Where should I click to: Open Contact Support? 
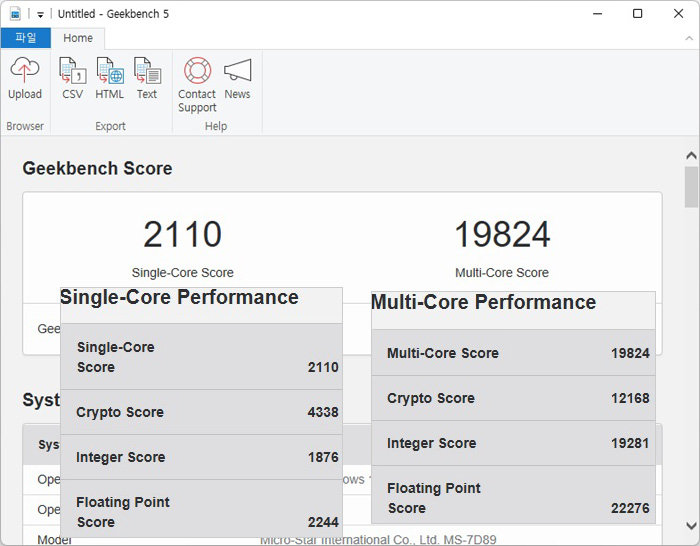coord(197,85)
